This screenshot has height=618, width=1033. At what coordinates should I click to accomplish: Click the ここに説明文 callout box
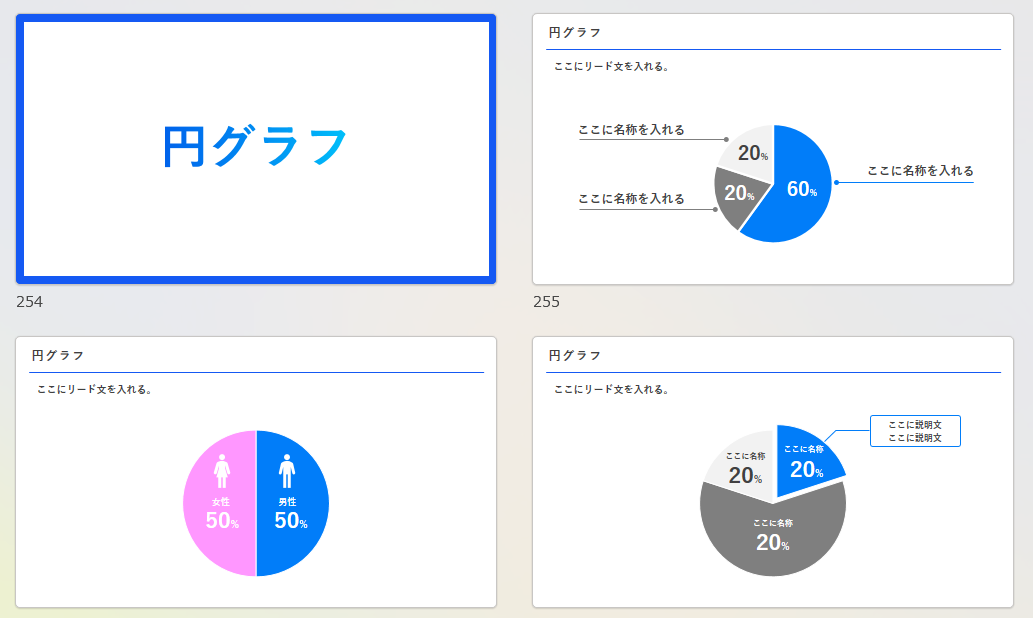point(915,431)
